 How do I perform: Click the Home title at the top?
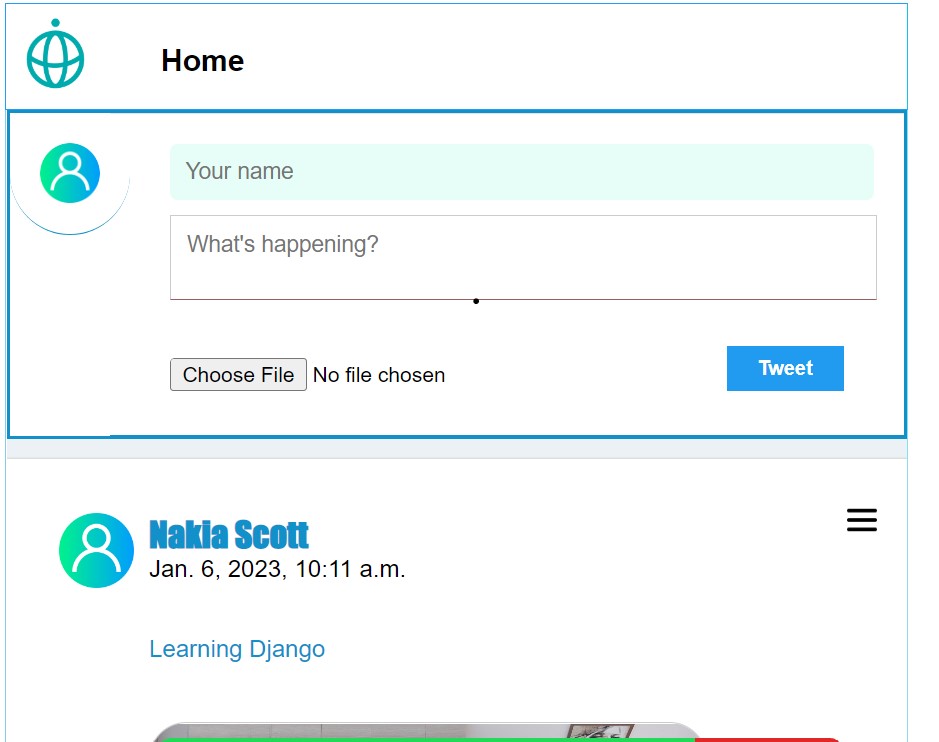203,61
